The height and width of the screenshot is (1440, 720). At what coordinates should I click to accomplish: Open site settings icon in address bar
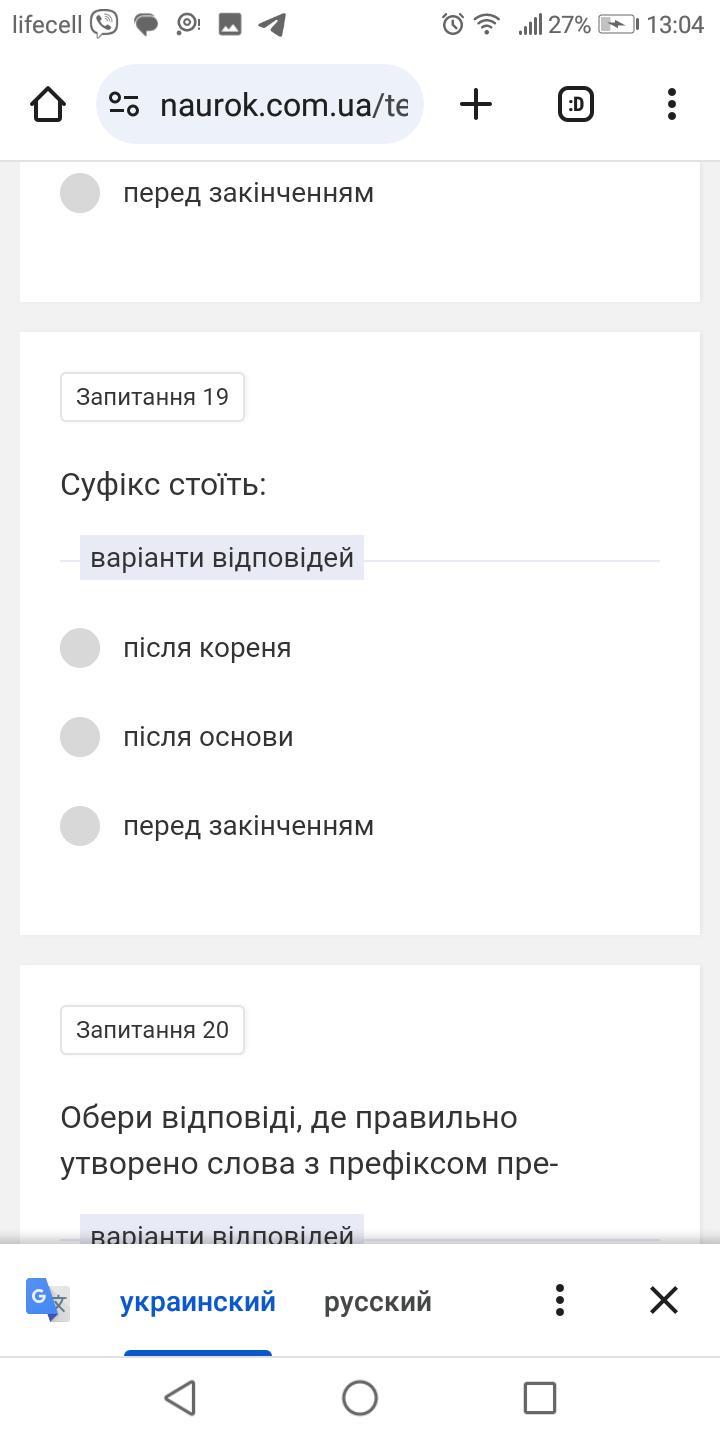tap(124, 104)
